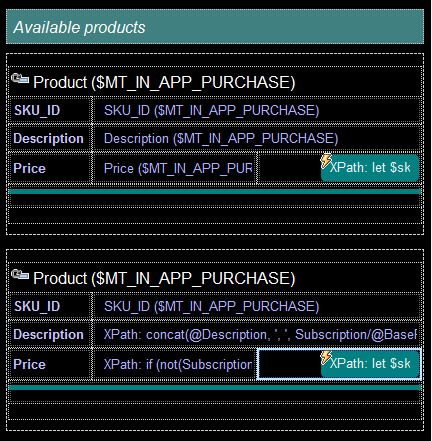Screen dimensions: 432x441
Task: Click the first Product table source icon
Action: 20,79
